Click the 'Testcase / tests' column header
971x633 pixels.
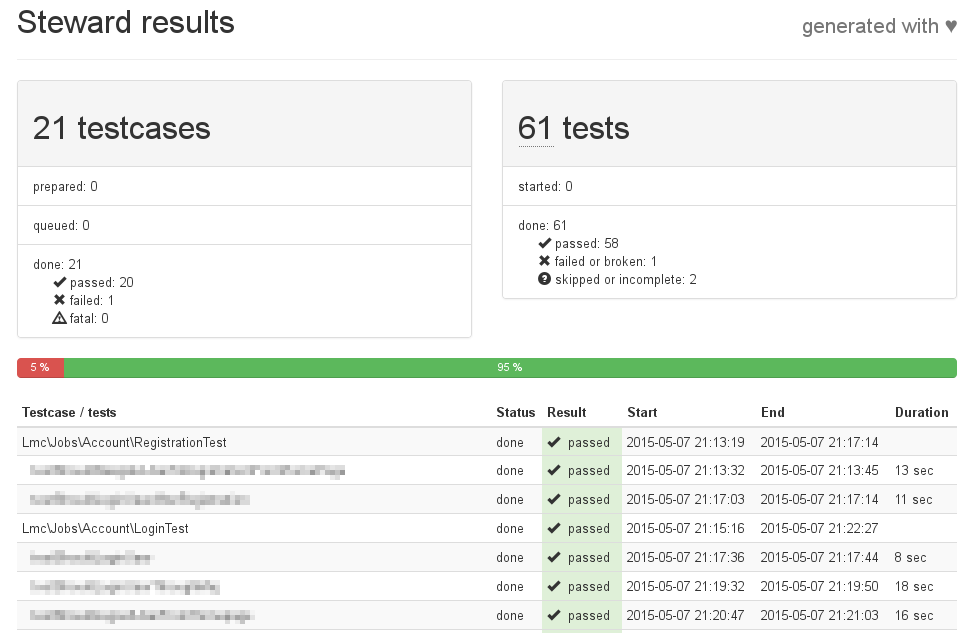(x=69, y=412)
